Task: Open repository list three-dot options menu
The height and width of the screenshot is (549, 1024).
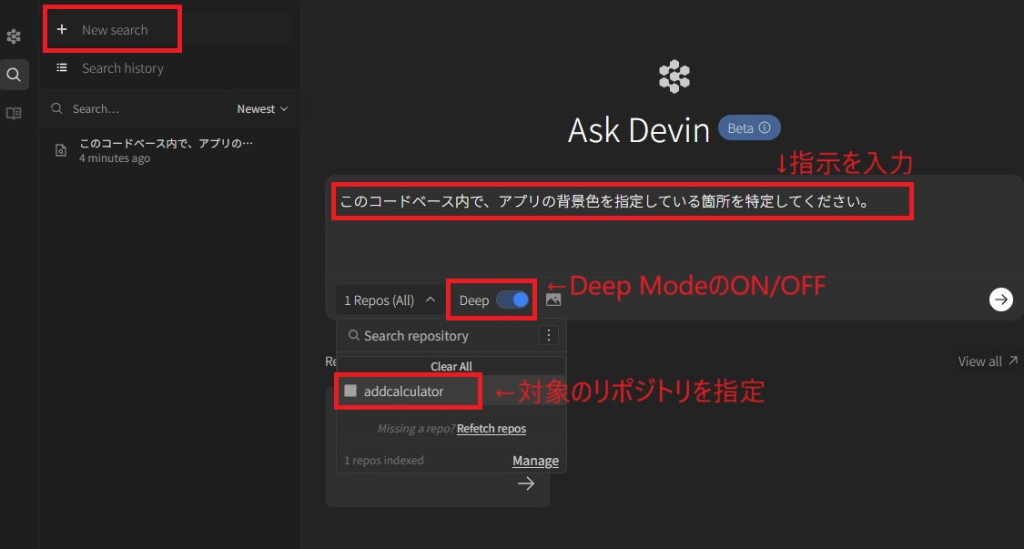Action: point(549,336)
